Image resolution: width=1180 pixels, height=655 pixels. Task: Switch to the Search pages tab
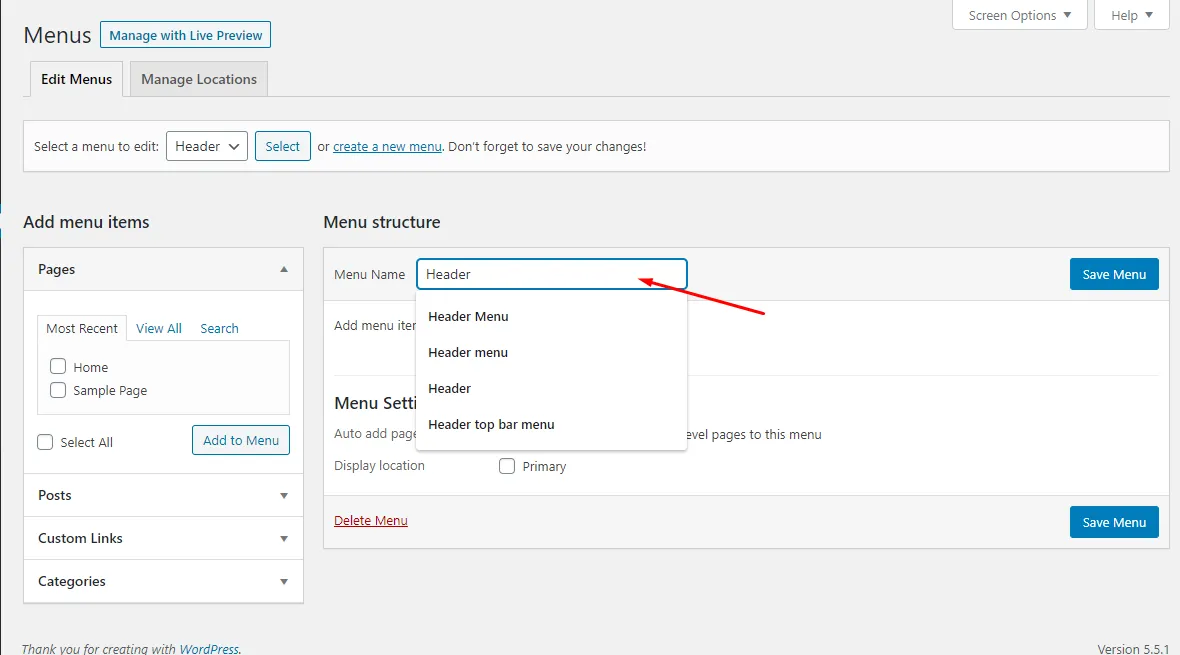pos(219,328)
